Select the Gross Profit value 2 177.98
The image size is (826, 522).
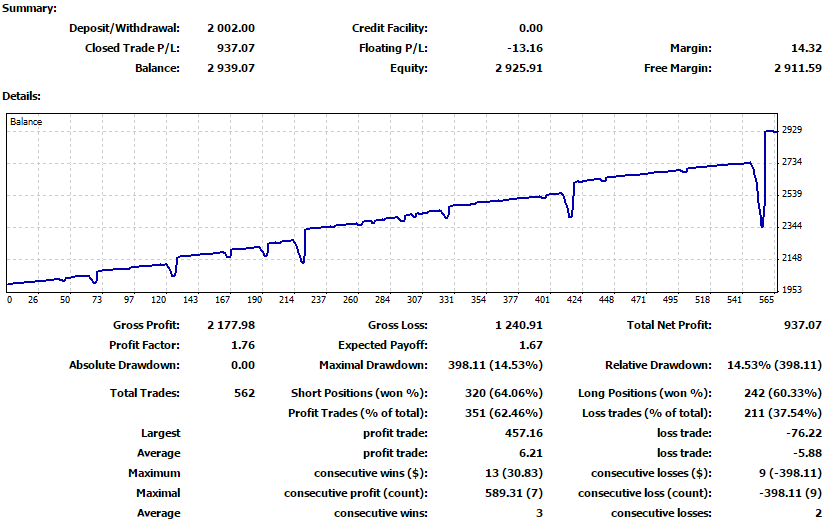pyautogui.click(x=230, y=325)
